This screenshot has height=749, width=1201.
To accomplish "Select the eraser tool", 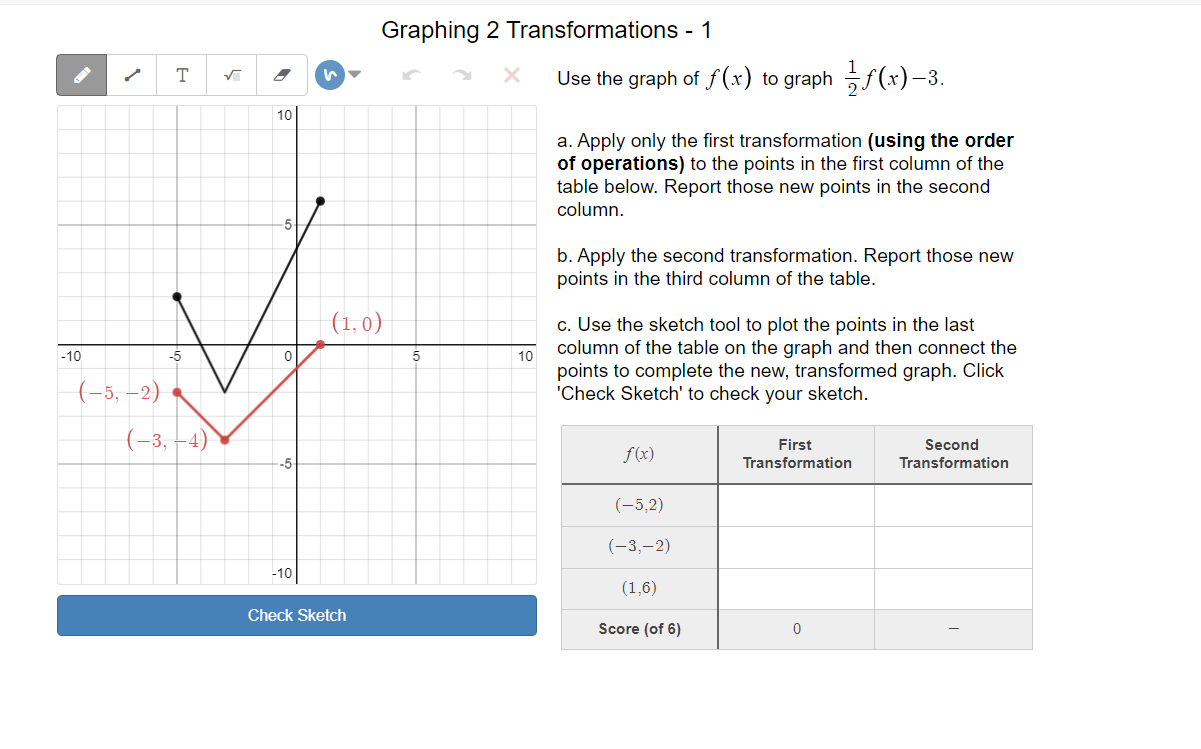I will click(281, 75).
